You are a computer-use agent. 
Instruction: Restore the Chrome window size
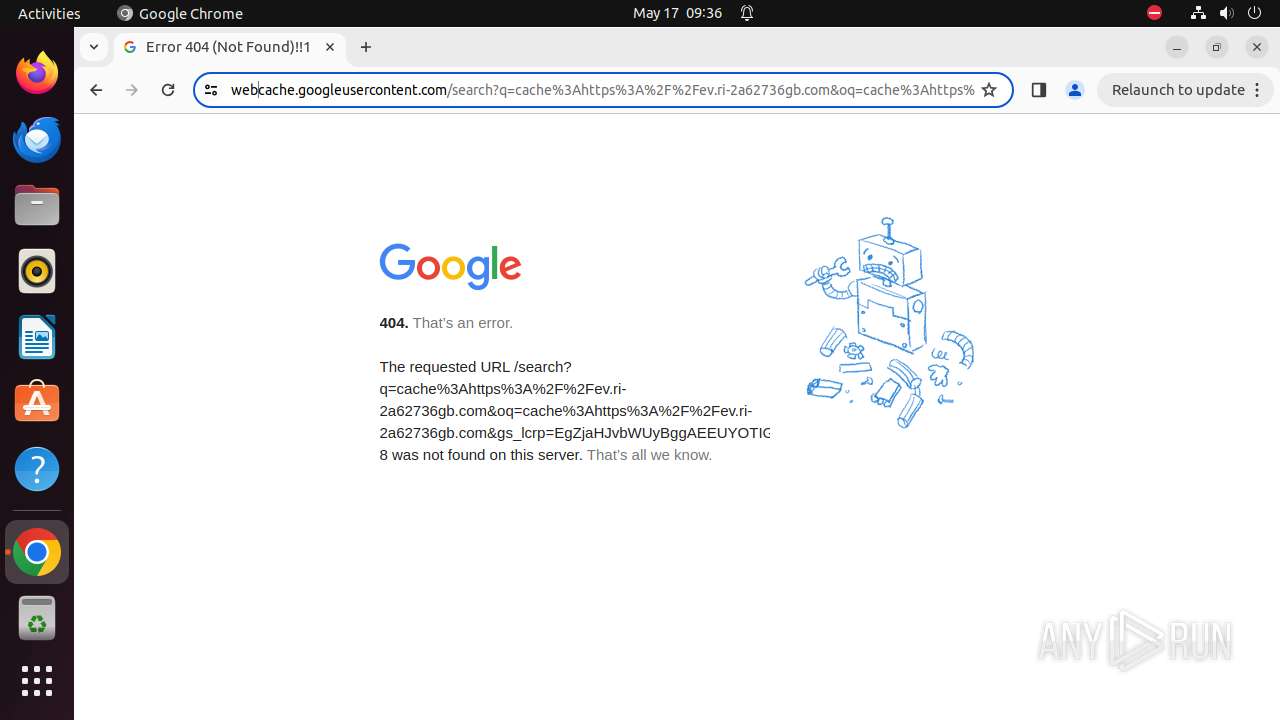(1217, 47)
